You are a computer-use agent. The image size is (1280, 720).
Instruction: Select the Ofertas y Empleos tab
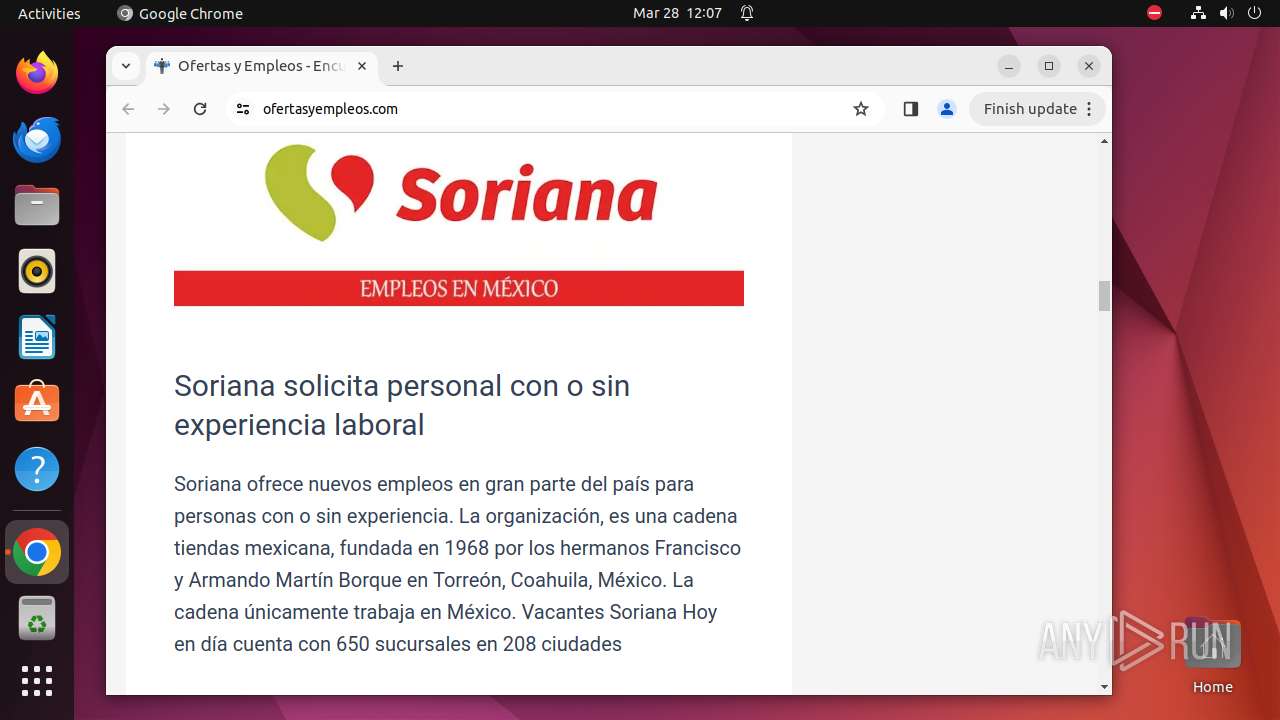click(x=260, y=66)
